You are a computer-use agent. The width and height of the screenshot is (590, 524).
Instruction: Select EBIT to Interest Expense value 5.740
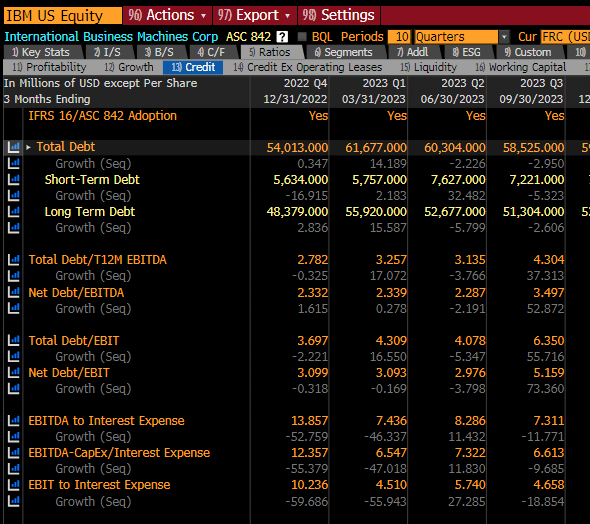click(470, 485)
